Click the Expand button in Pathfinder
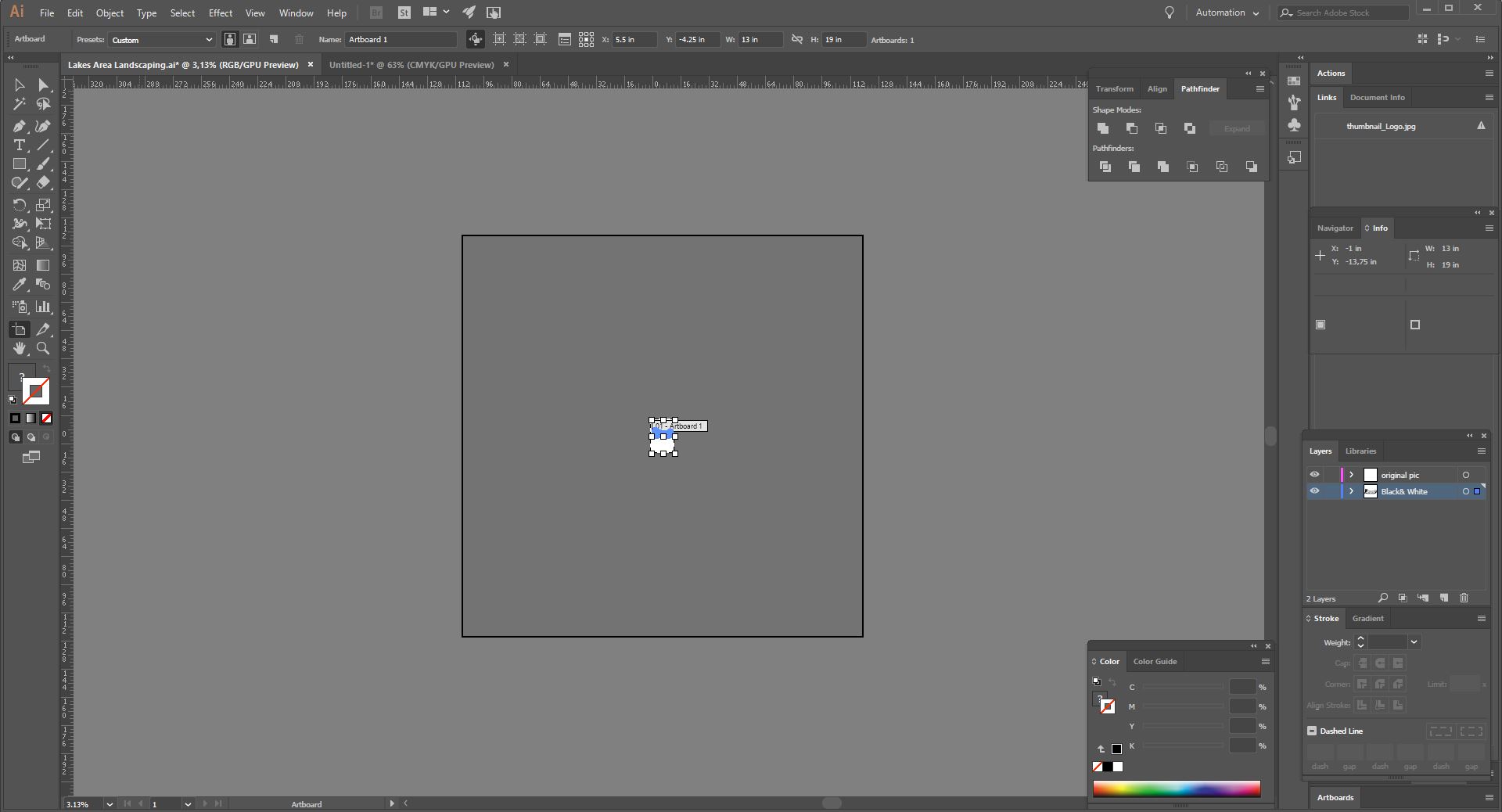 tap(1236, 128)
